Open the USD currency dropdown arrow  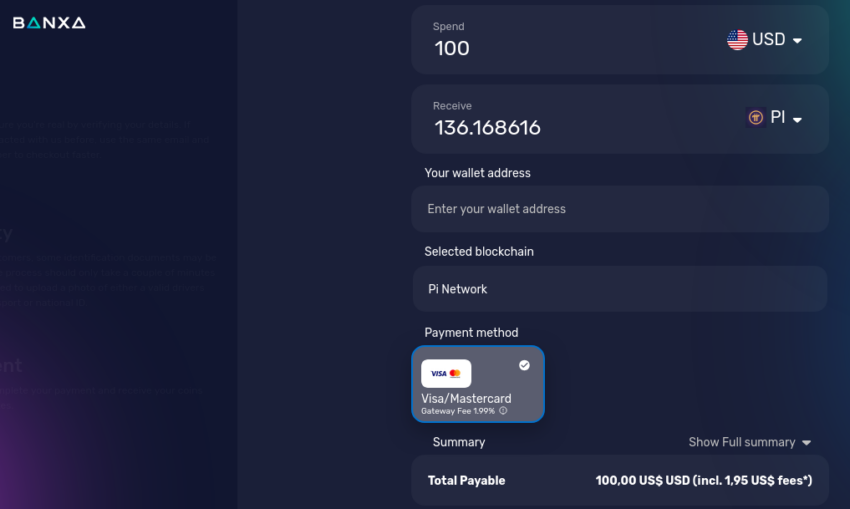coord(797,41)
